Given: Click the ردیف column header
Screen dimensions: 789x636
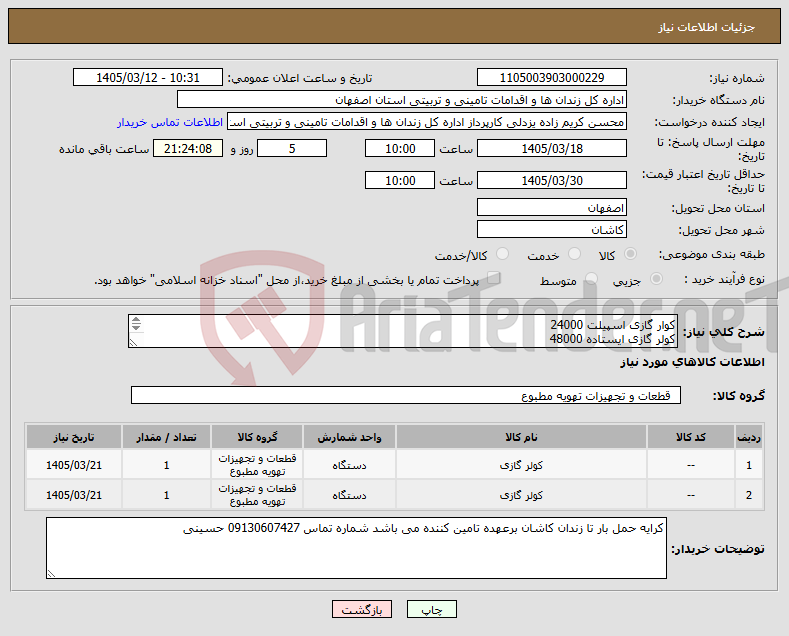Looking at the screenshot, I should tap(749, 437).
